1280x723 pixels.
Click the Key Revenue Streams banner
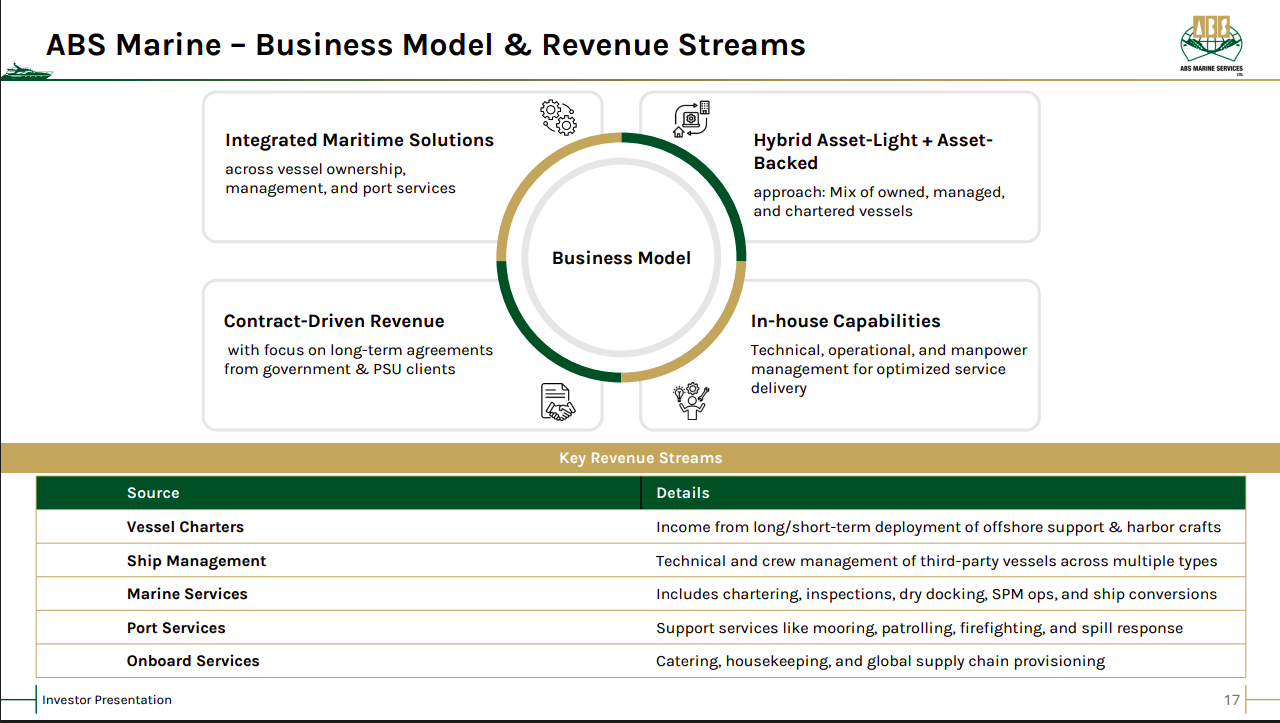pyautogui.click(x=640, y=458)
